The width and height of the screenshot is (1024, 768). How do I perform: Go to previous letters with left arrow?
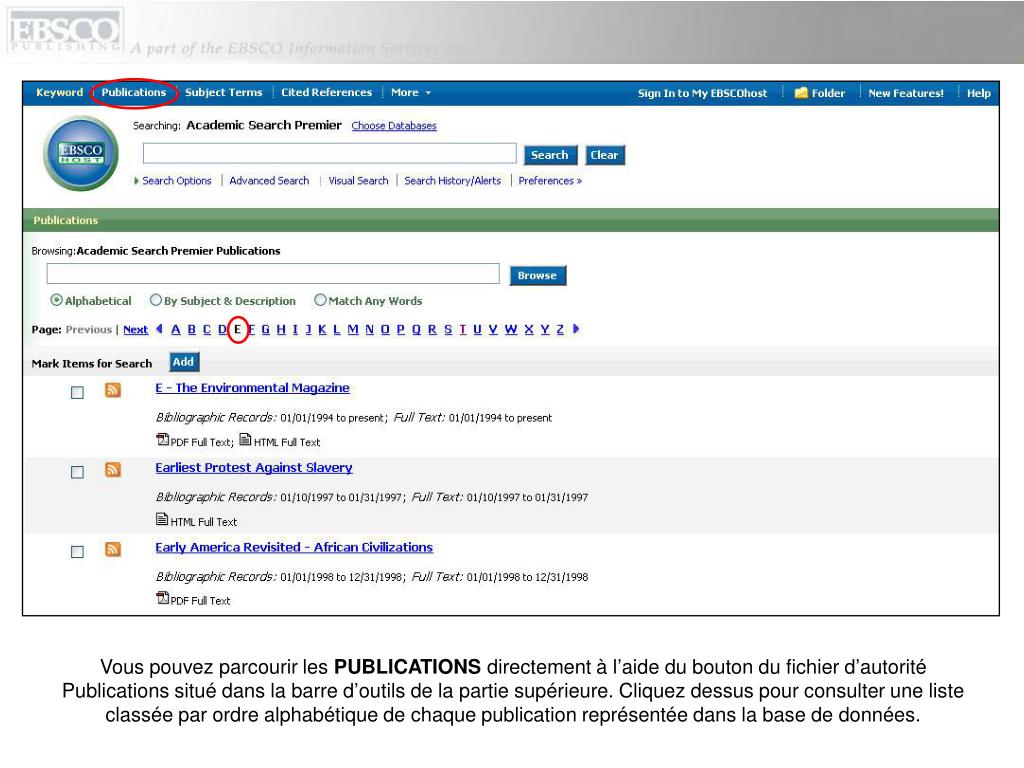click(x=159, y=329)
